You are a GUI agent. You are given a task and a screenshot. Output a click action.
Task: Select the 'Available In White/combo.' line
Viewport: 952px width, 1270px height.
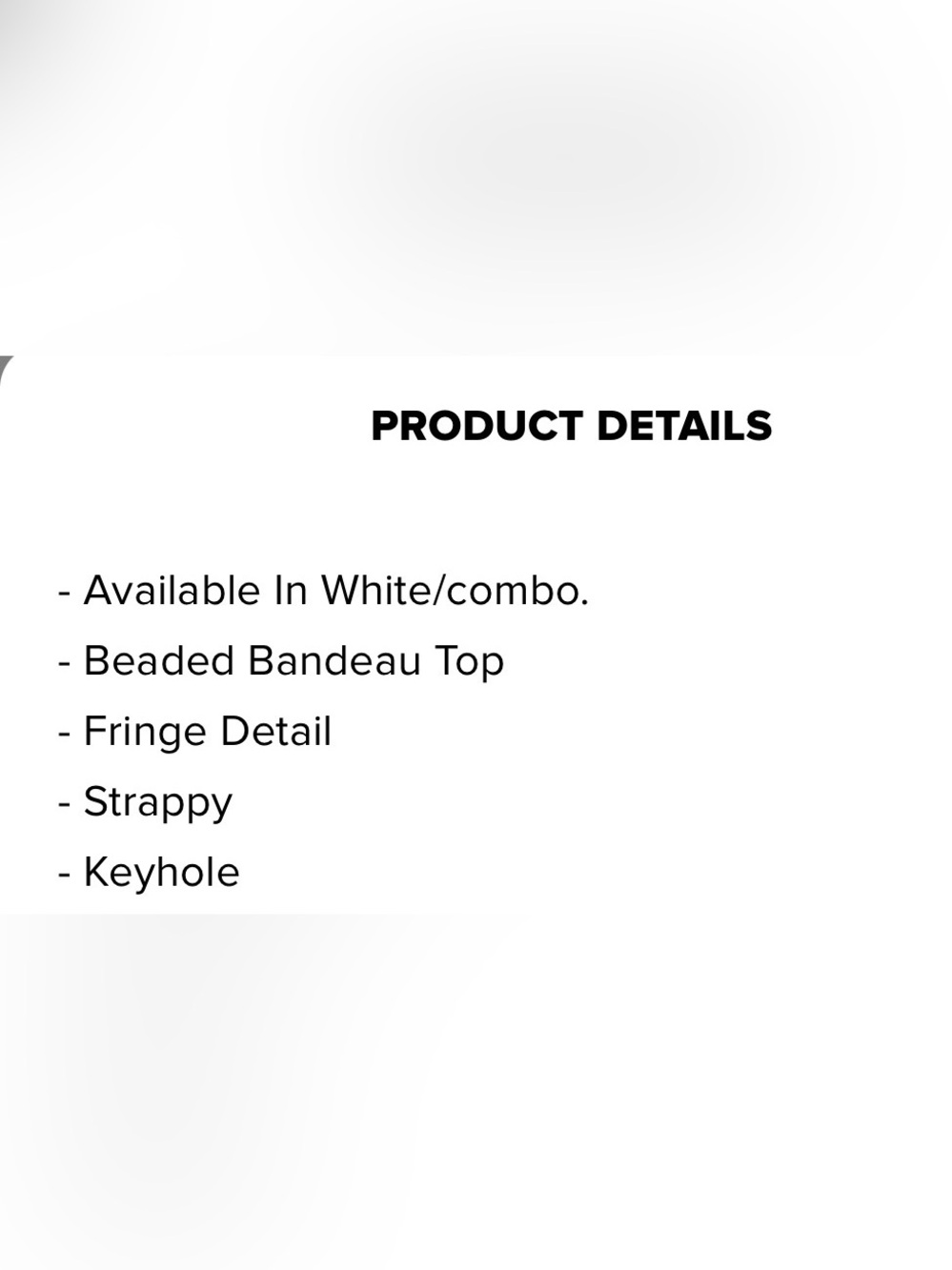(x=324, y=591)
